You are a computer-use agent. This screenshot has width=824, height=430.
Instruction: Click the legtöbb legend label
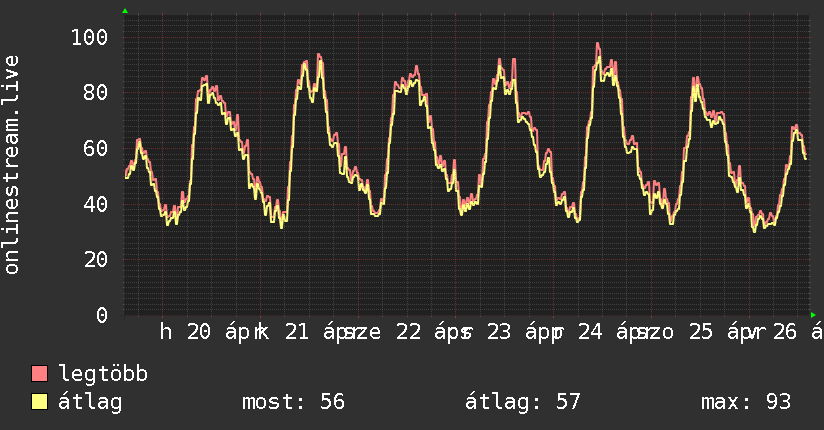coord(103,374)
